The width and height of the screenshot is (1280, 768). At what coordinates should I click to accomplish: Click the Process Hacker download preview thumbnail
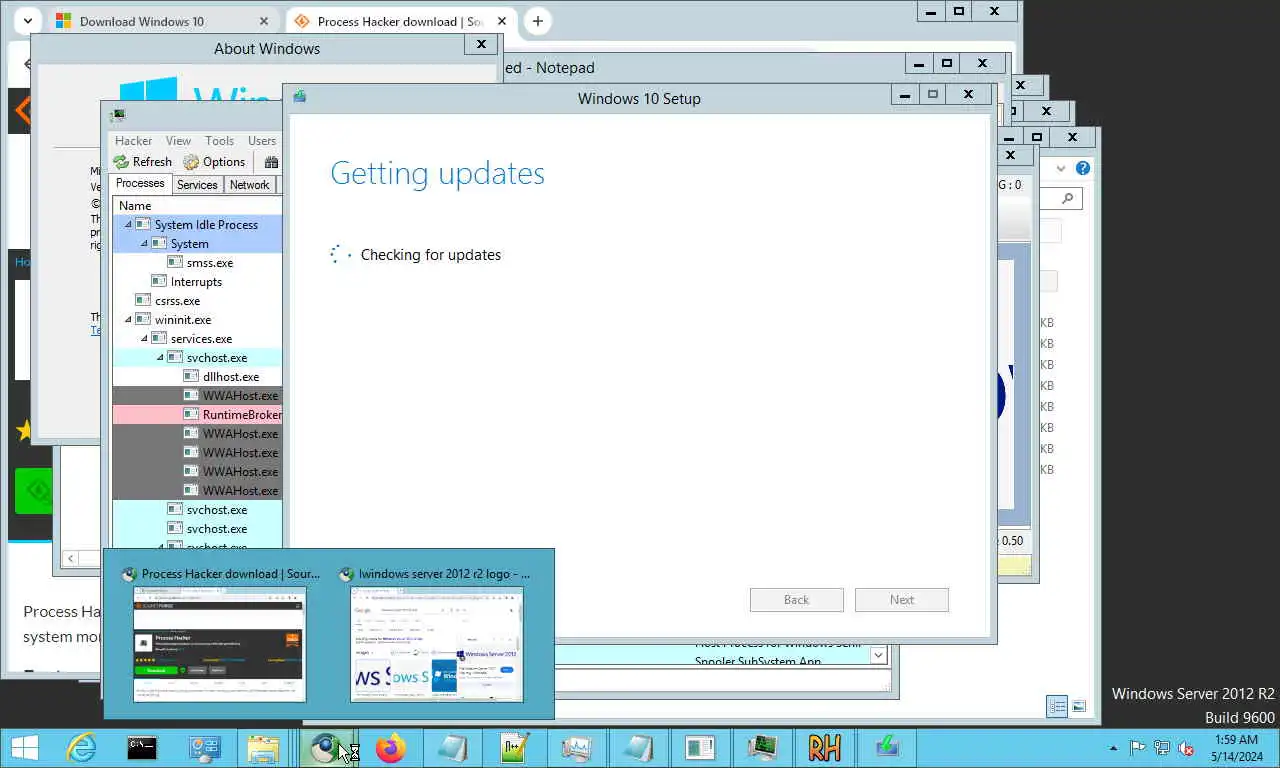pos(220,644)
